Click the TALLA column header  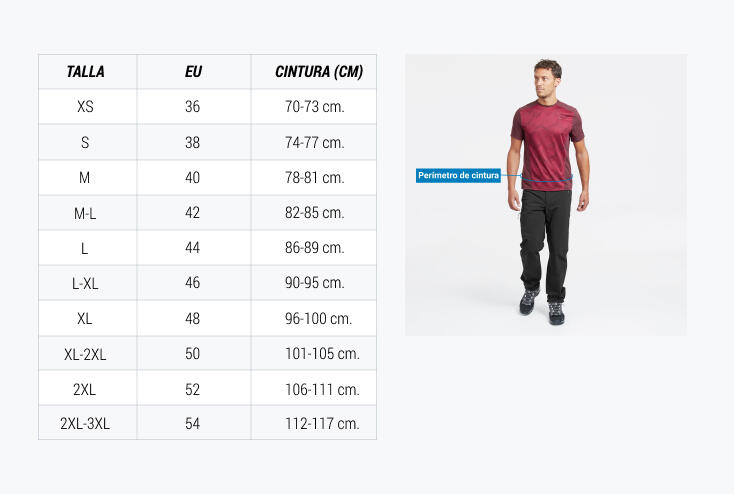click(85, 72)
